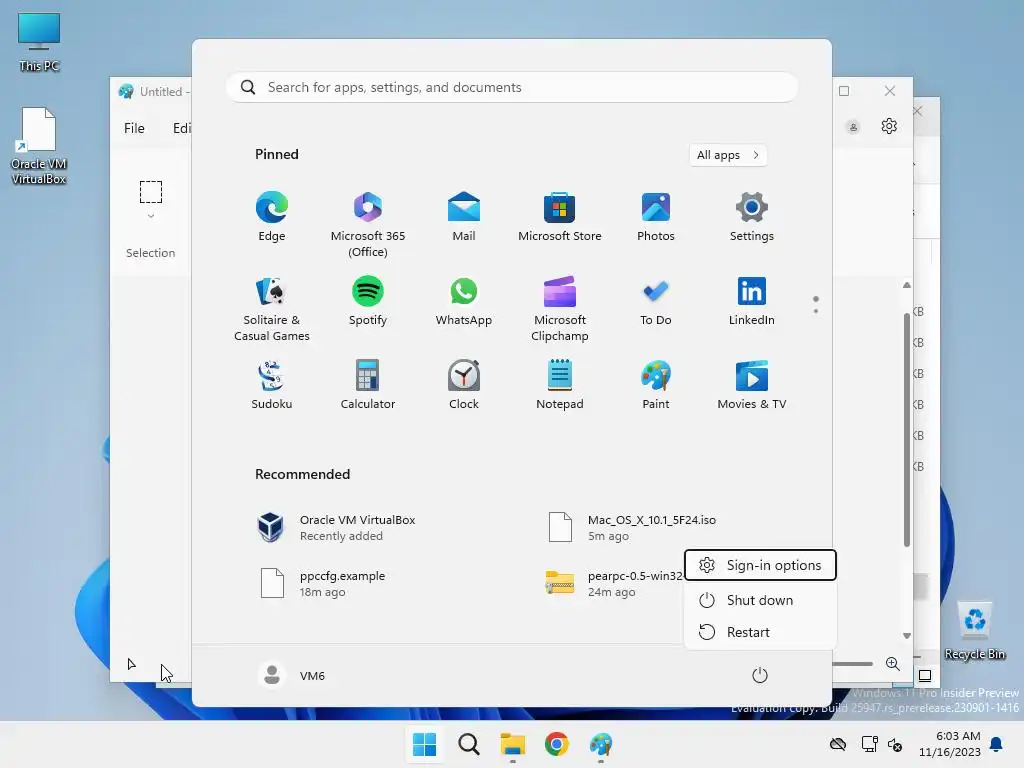The width and height of the screenshot is (1024, 768).
Task: Switch to Paint on taskbar
Action: [x=601, y=744]
